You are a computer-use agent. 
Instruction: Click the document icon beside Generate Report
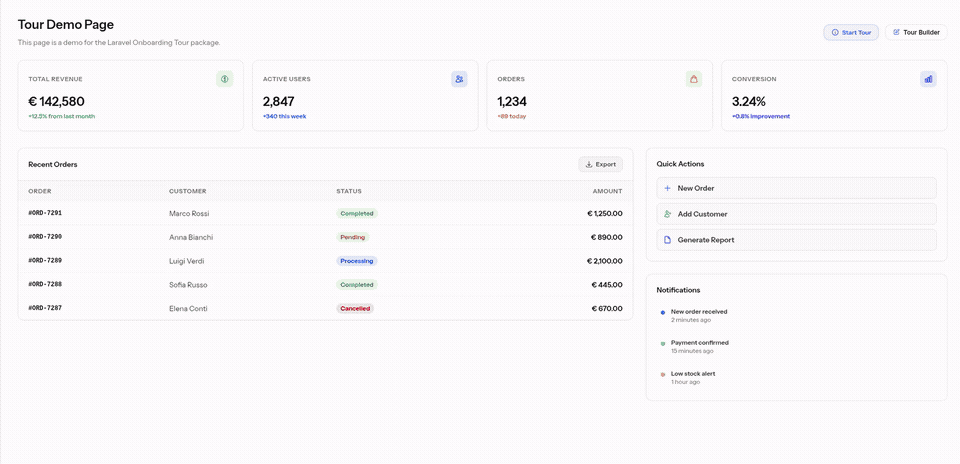coord(667,240)
